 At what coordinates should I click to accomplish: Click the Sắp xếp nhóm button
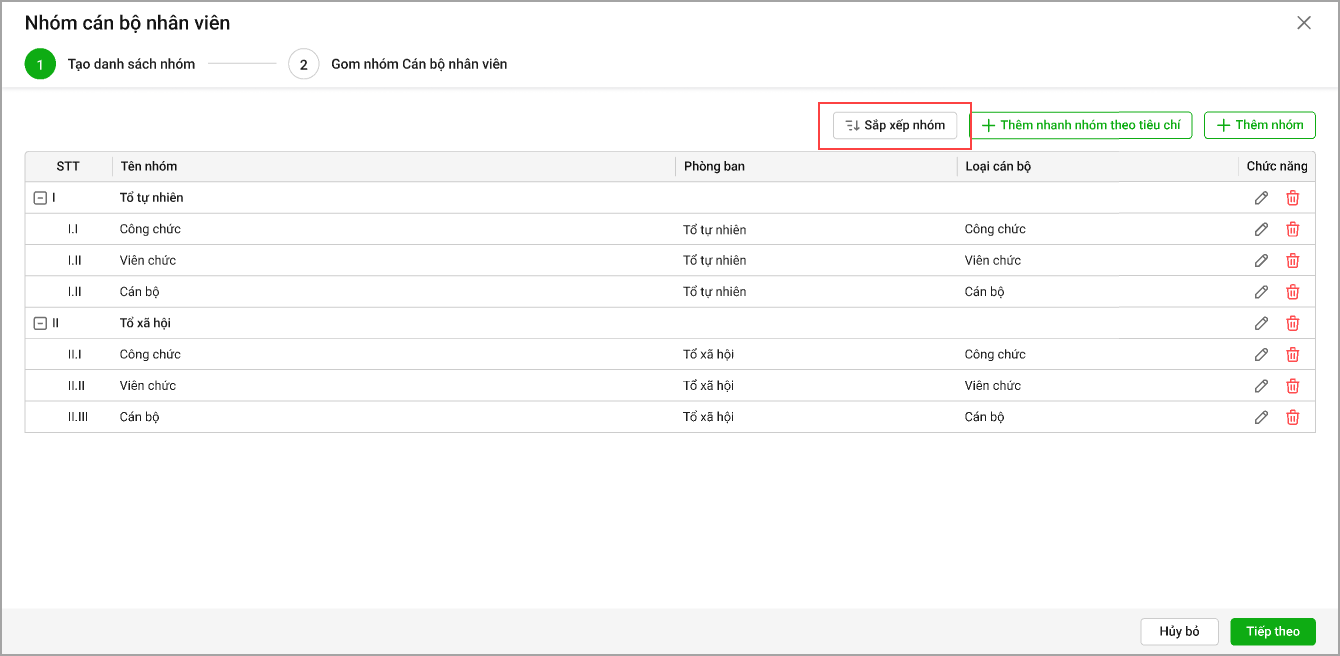pos(895,125)
